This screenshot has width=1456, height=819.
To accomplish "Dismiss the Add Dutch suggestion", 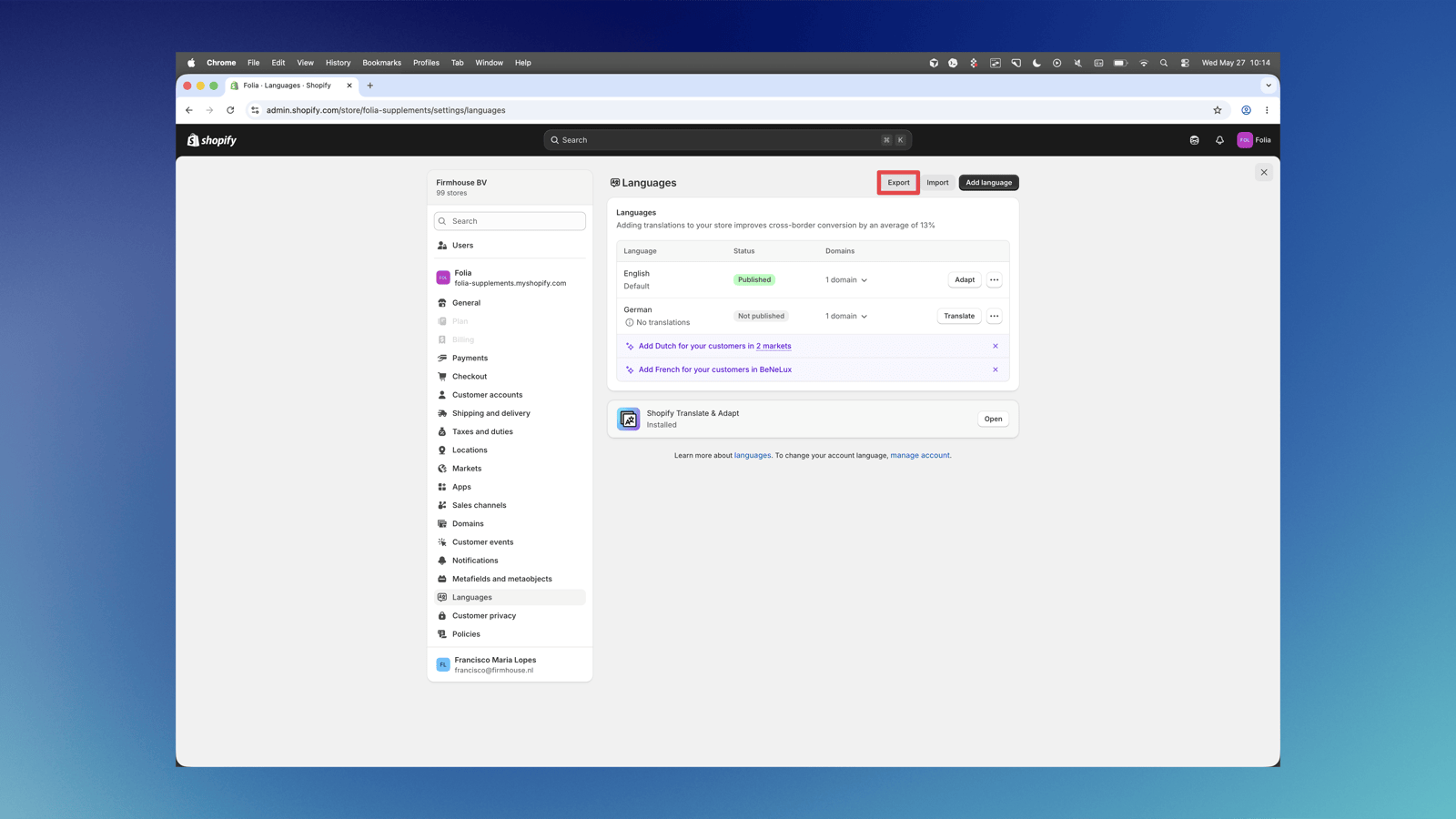I will tap(996, 346).
